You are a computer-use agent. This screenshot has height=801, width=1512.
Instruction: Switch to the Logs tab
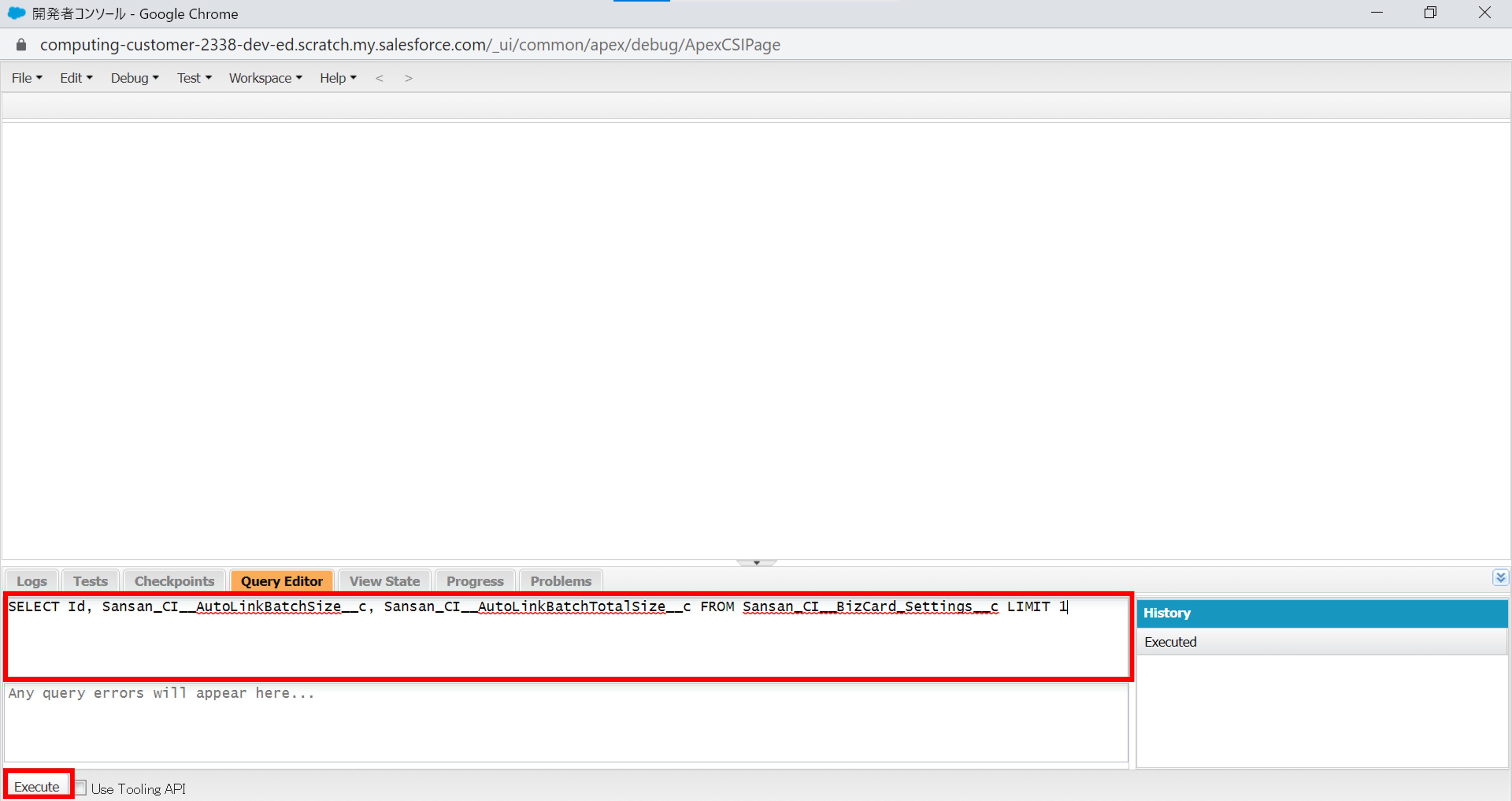point(32,581)
